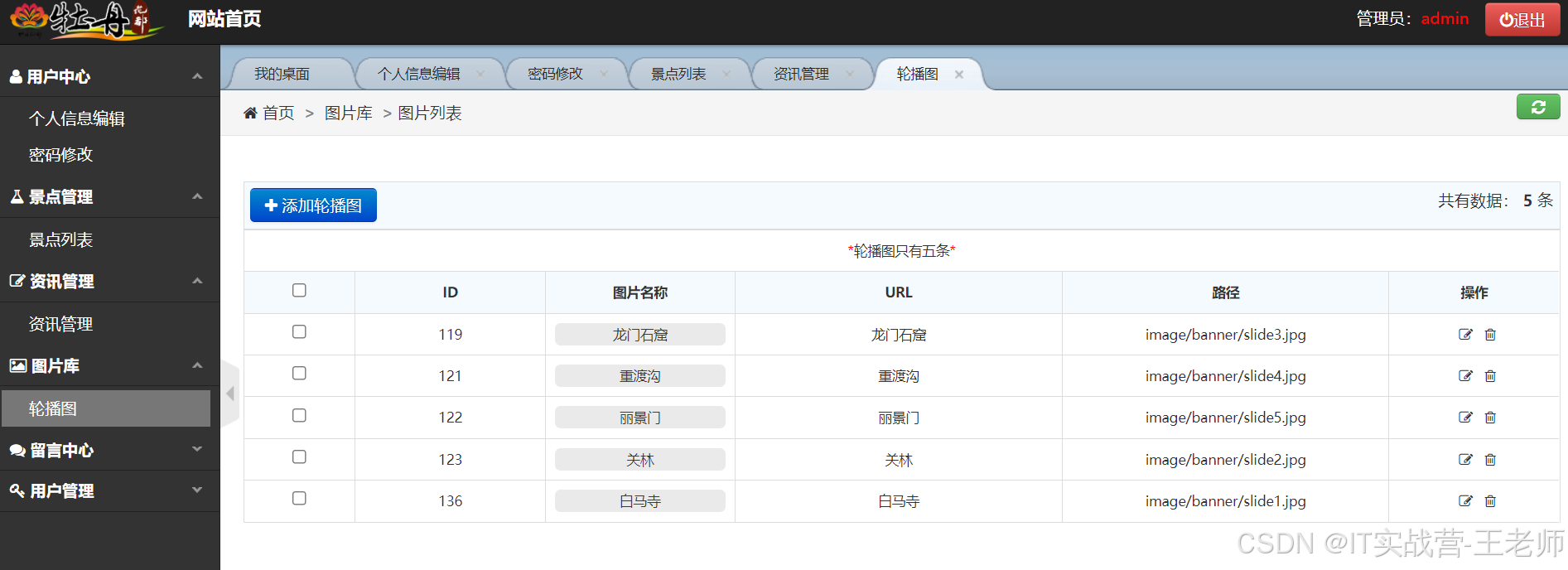Check the box for row ID 121
The height and width of the screenshot is (570, 1568).
pyautogui.click(x=299, y=373)
